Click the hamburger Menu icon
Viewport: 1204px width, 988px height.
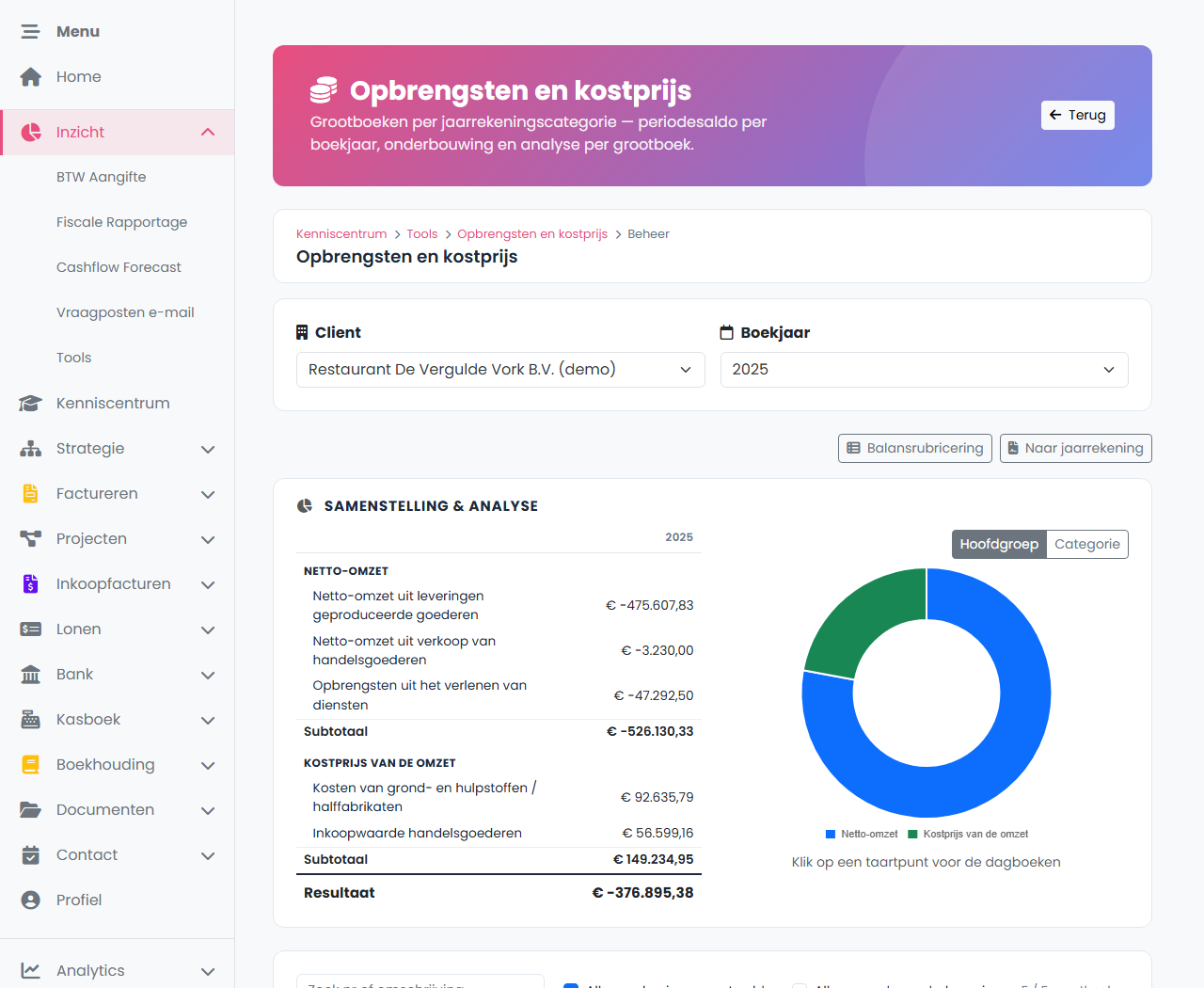pos(31,32)
